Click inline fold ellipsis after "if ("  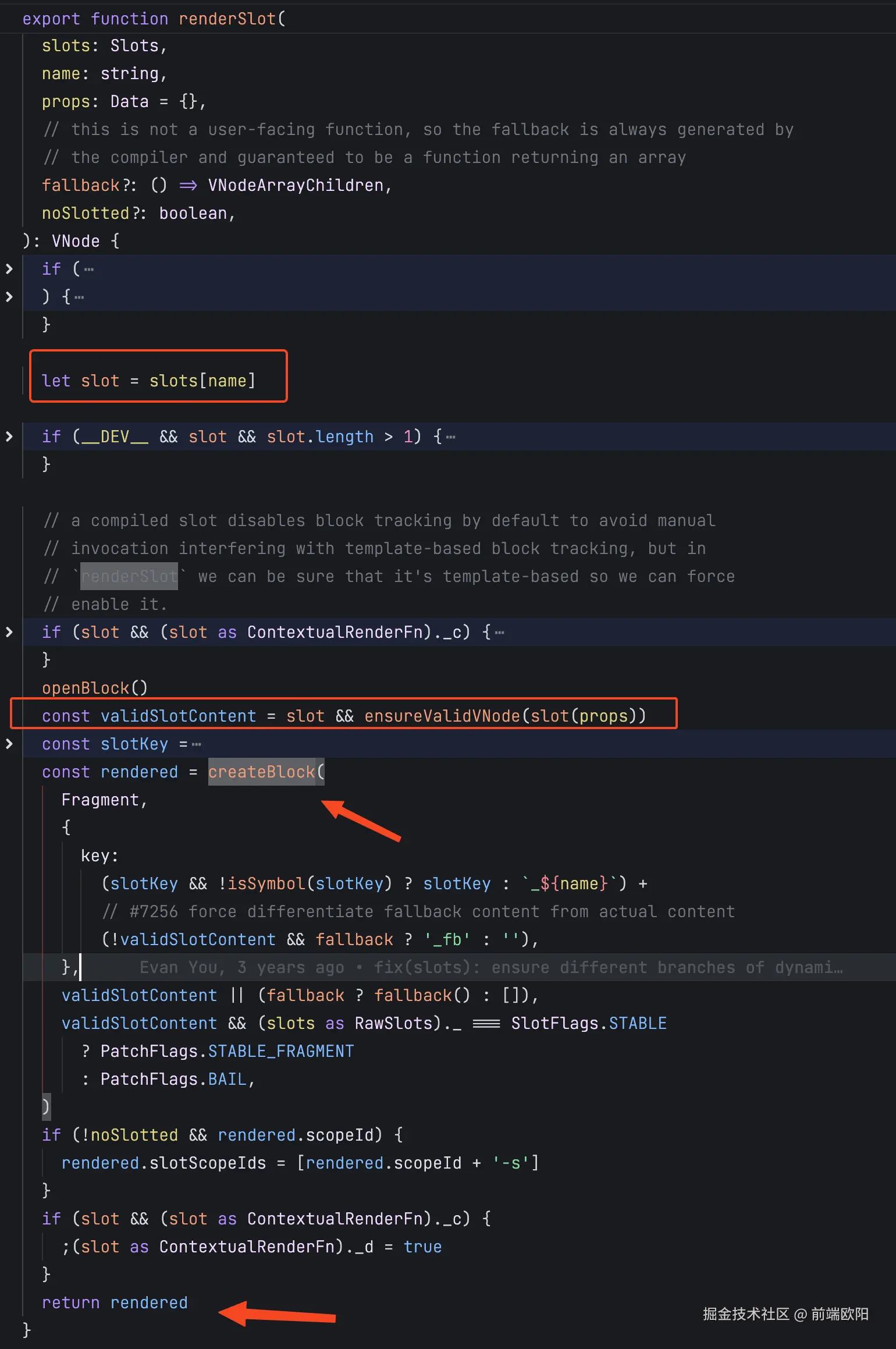88,269
